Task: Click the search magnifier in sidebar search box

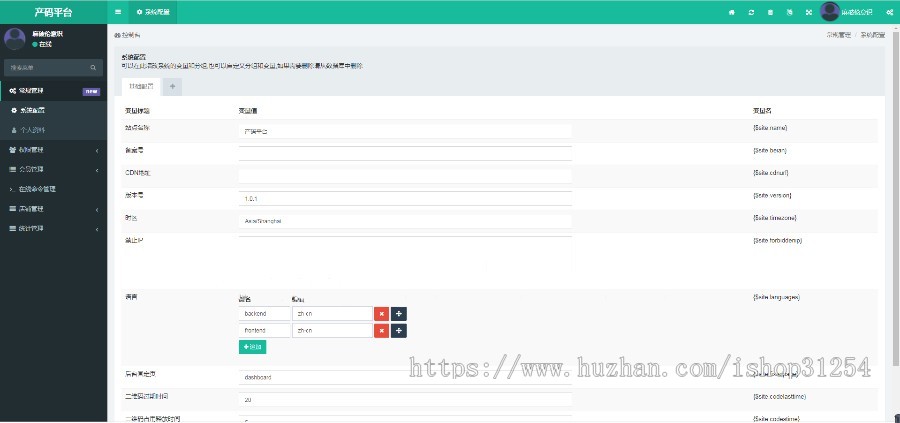Action: click(x=93, y=68)
